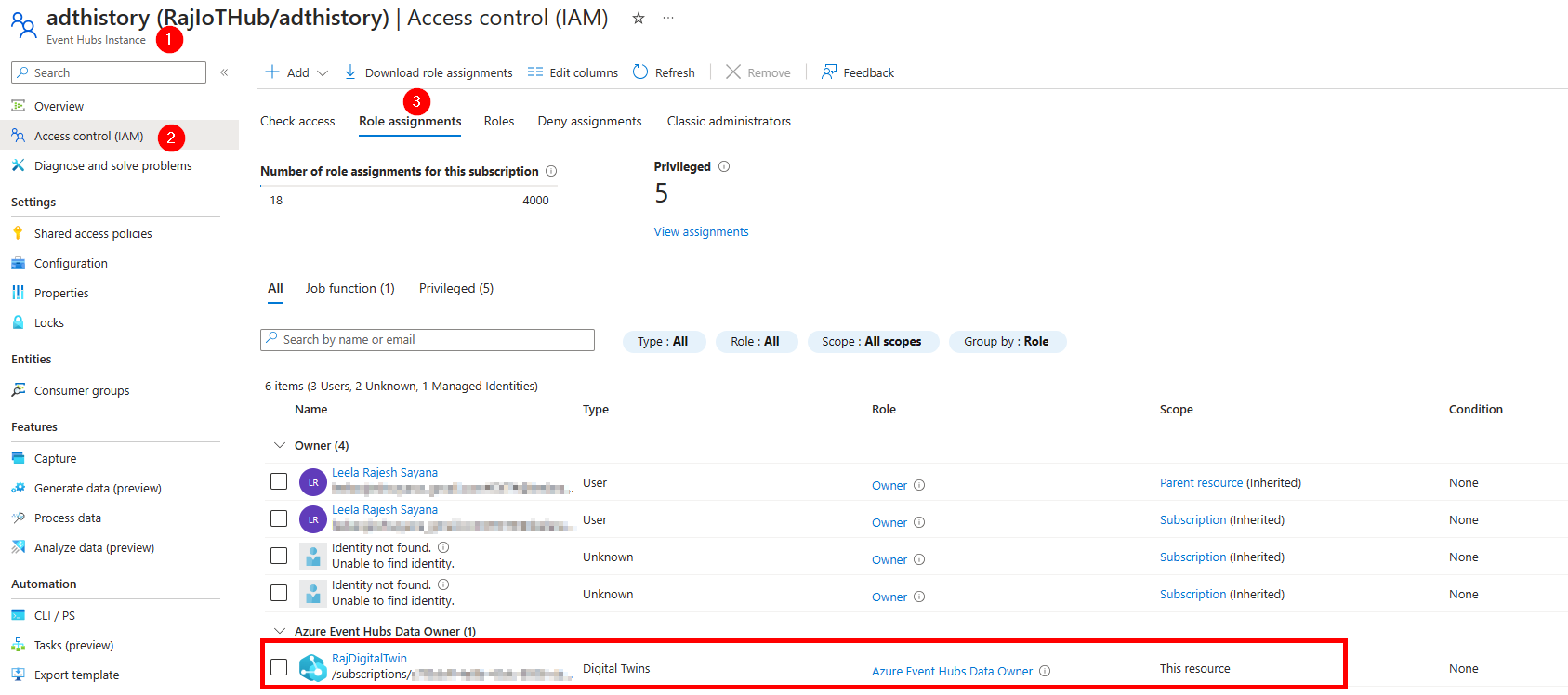Image resolution: width=1568 pixels, height=695 pixels.
Task: Open Azure Event Hubs Data Owner role link
Action: coord(952,671)
